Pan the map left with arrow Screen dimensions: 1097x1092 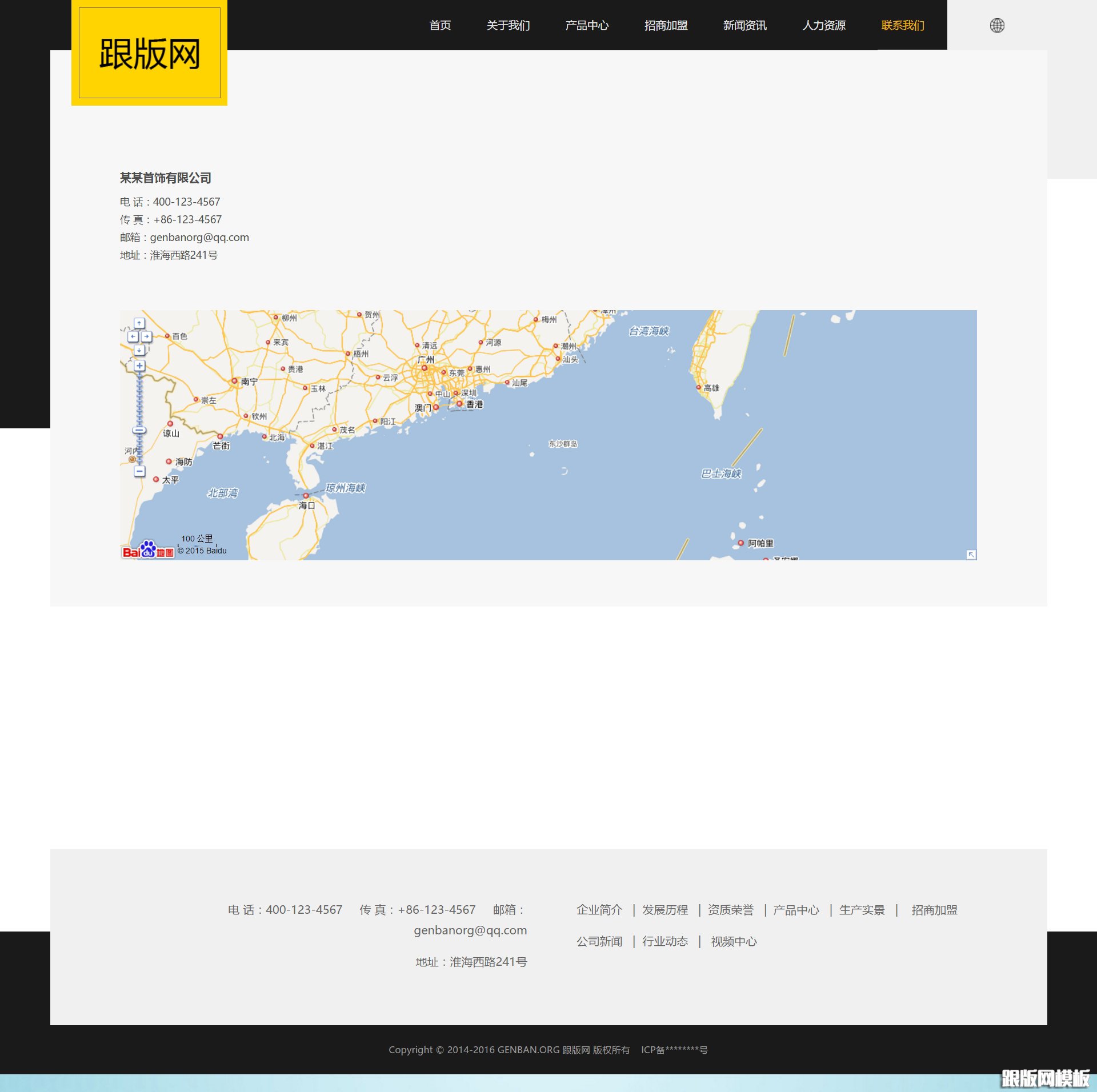(x=133, y=336)
